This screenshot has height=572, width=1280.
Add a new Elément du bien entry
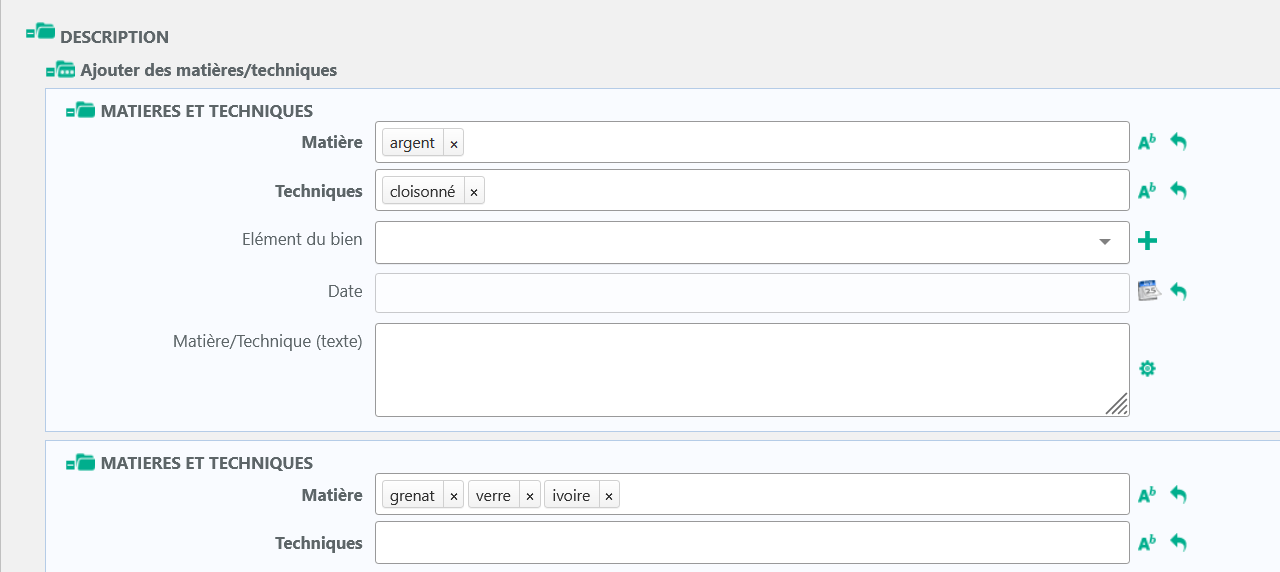click(x=1148, y=241)
